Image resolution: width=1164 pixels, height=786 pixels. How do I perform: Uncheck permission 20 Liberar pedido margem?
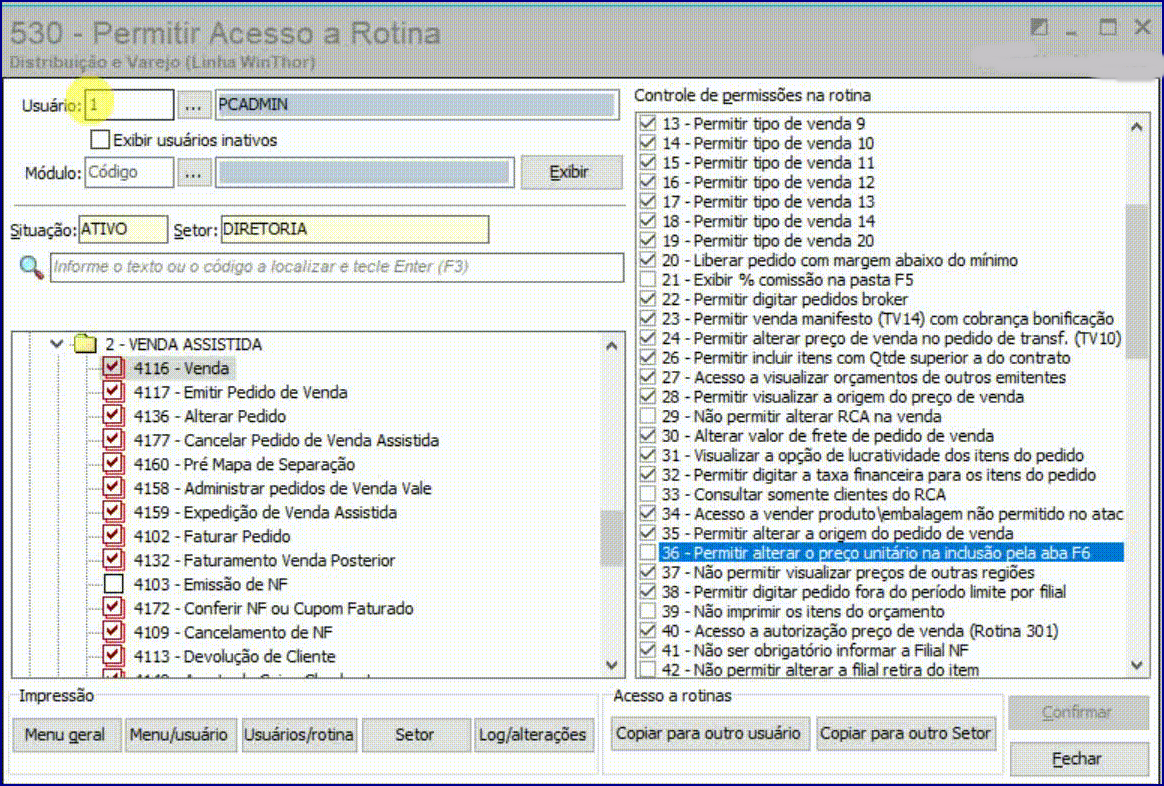pyautogui.click(x=648, y=260)
